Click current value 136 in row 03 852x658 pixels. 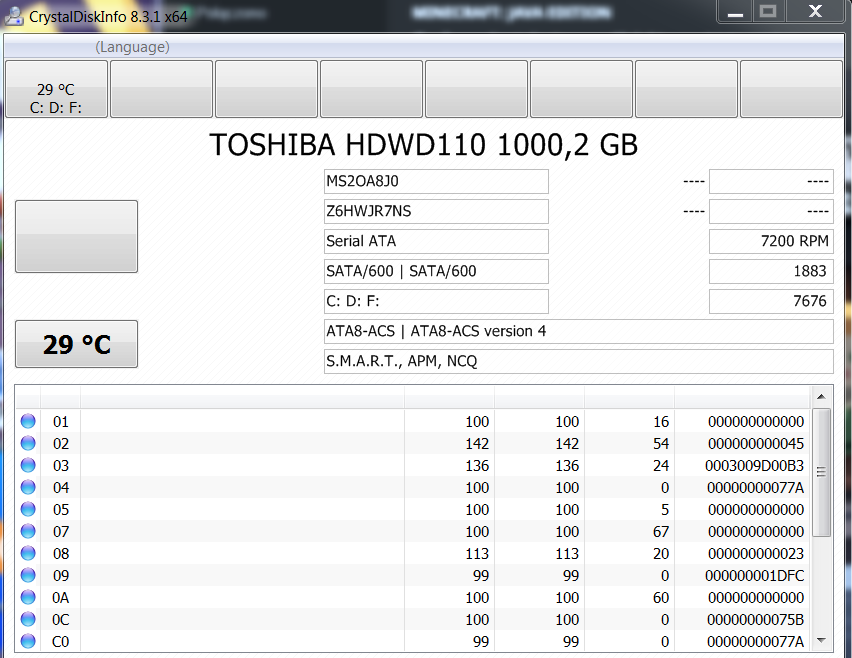click(x=477, y=466)
